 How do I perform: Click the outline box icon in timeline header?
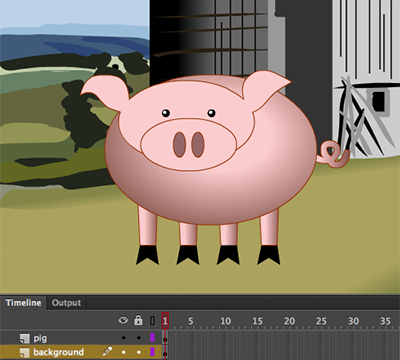(152, 321)
